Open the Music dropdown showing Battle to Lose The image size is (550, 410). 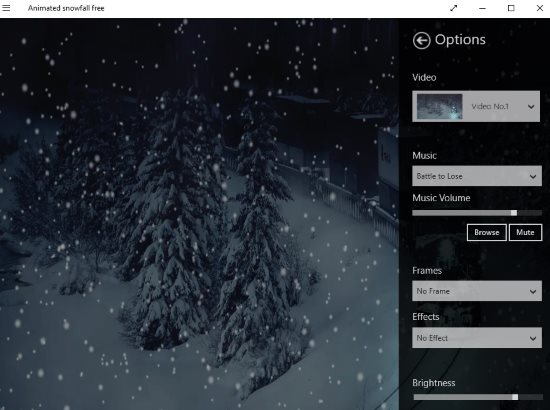tap(477, 176)
